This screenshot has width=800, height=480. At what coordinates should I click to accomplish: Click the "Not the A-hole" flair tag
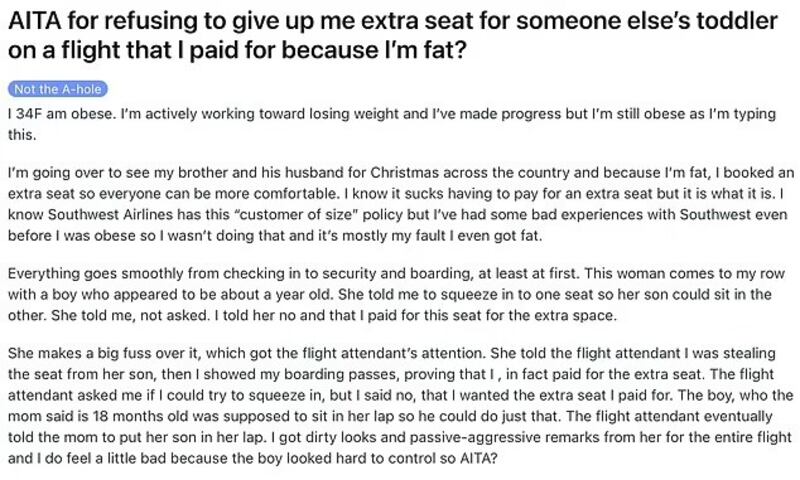(x=56, y=89)
